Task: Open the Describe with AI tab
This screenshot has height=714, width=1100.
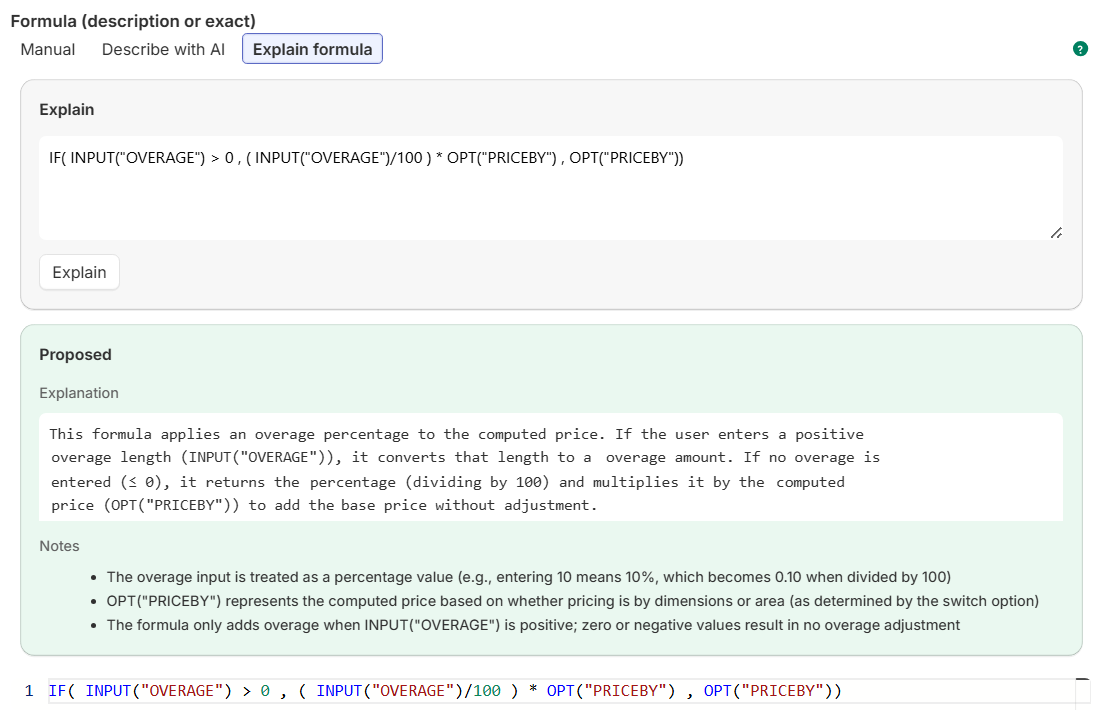Action: 163,49
